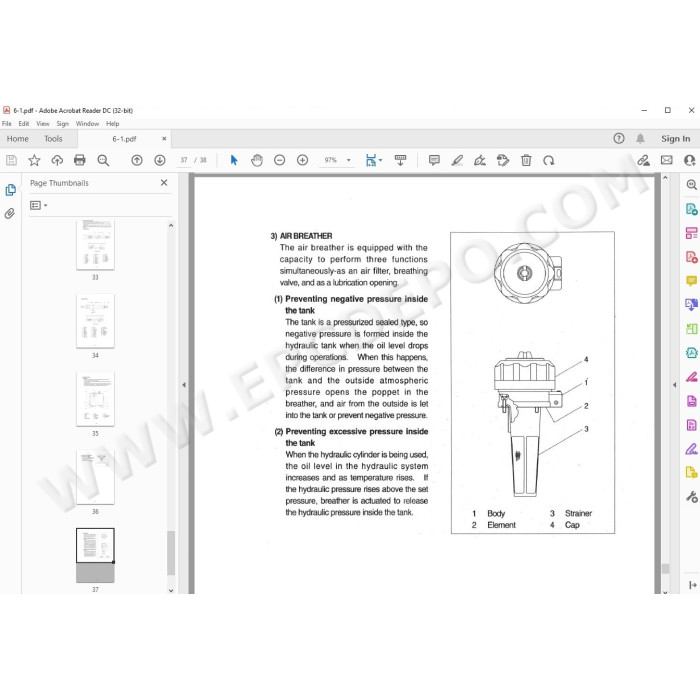Delete with the trash icon

(526, 160)
